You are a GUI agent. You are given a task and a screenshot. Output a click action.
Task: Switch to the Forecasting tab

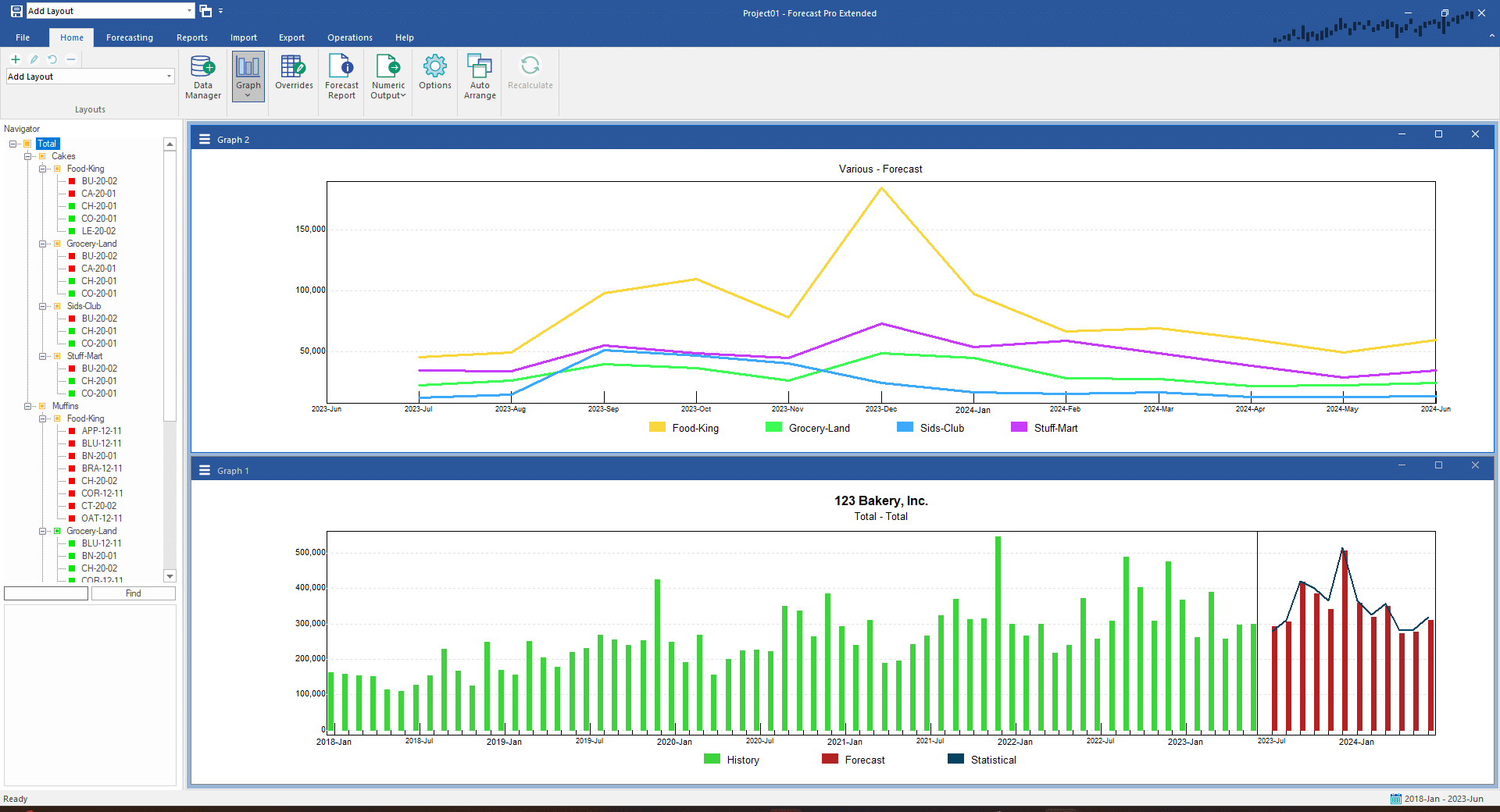(130, 37)
